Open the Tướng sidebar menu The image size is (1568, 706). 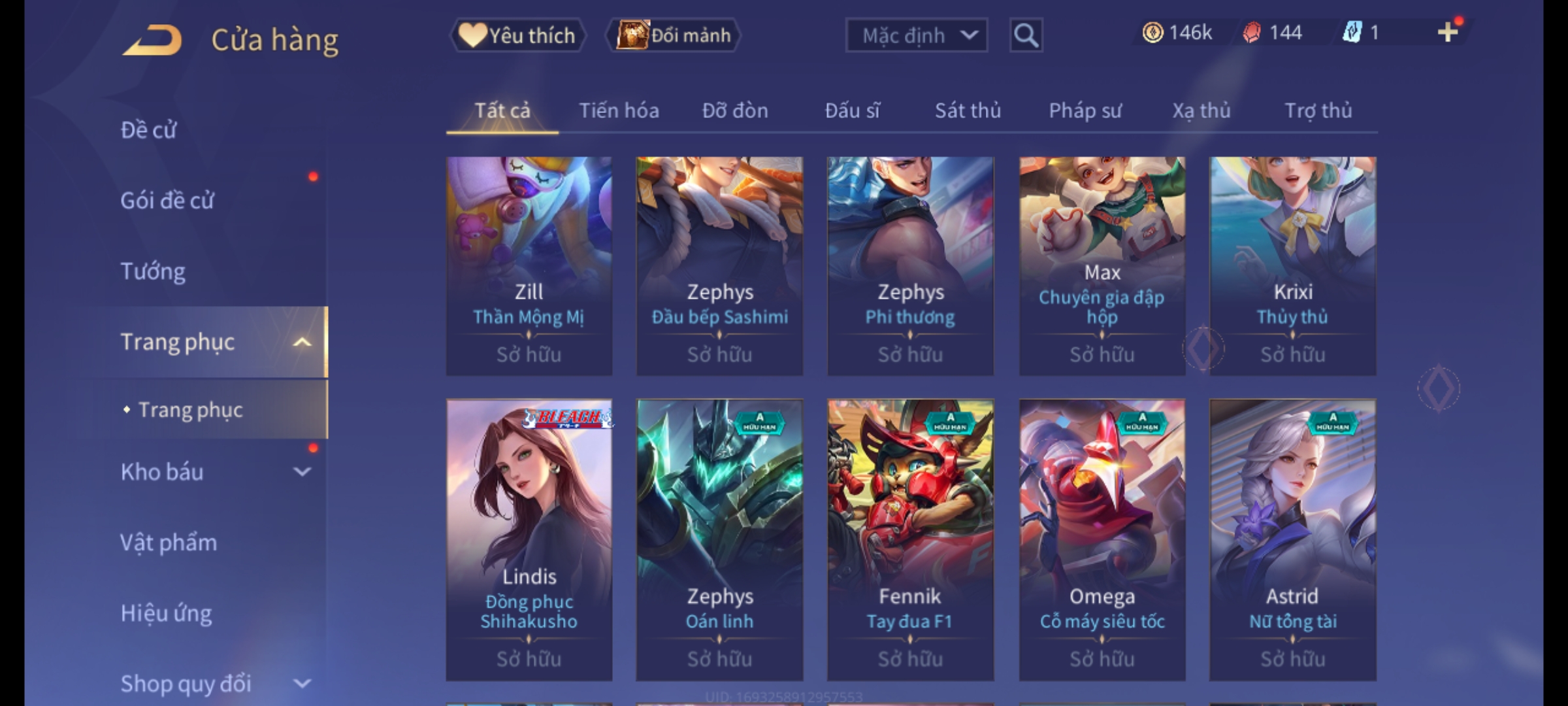pos(153,271)
